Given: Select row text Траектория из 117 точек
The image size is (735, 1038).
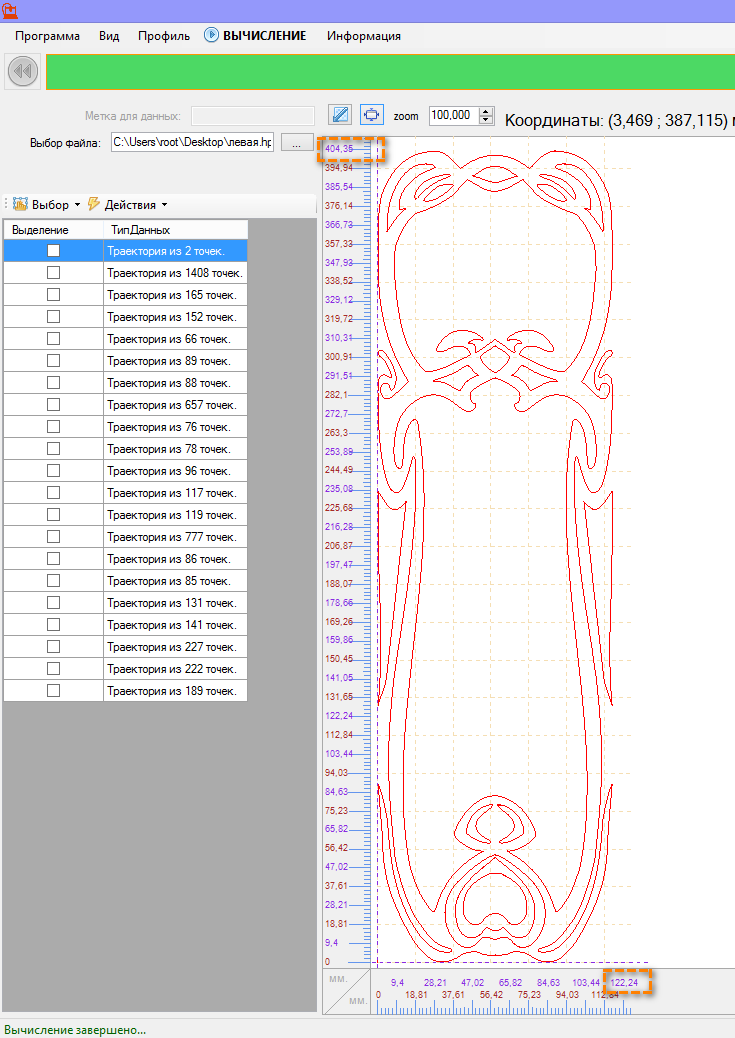Looking at the screenshot, I should tap(172, 493).
